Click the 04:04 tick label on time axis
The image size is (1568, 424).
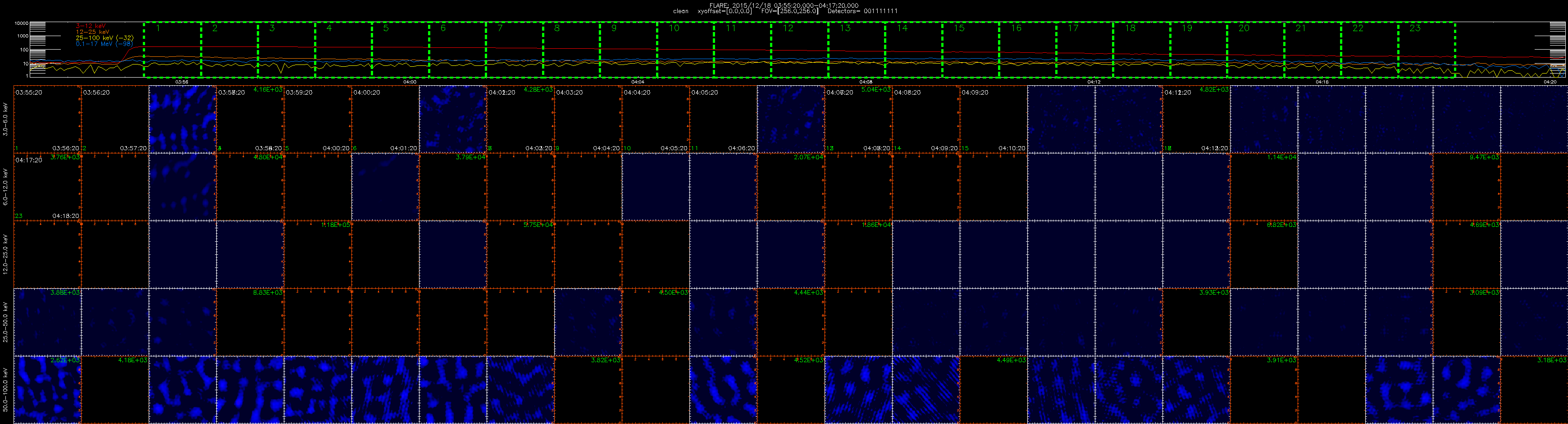[x=638, y=82]
